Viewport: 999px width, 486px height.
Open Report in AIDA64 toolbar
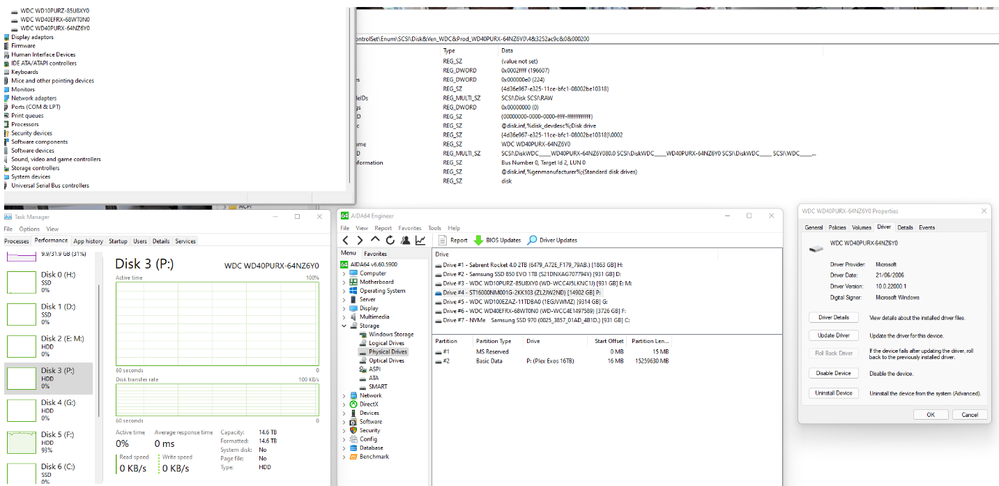pos(454,240)
